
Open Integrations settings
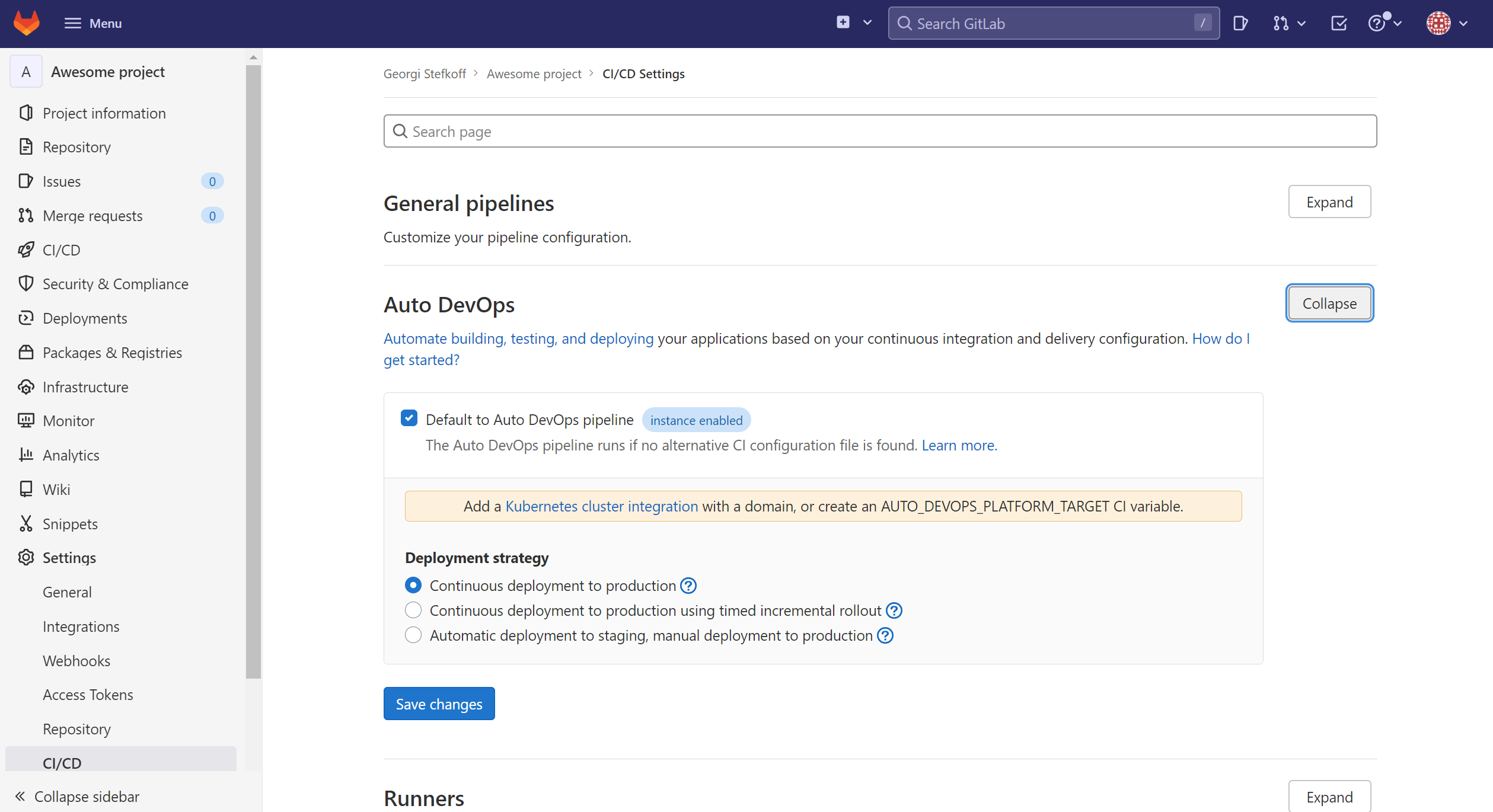[81, 626]
